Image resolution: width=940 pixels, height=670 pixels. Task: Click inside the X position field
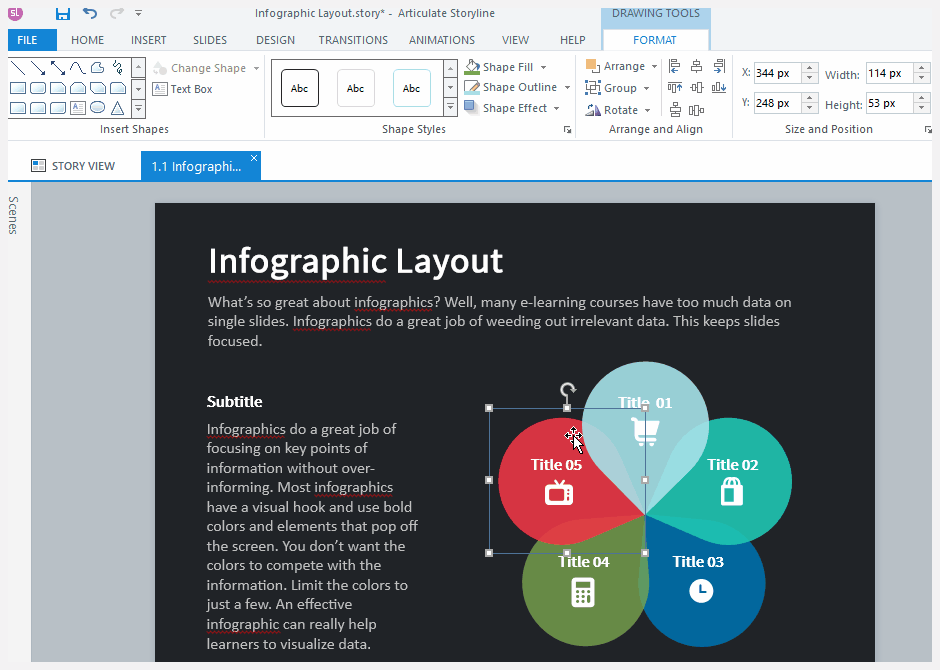(780, 73)
